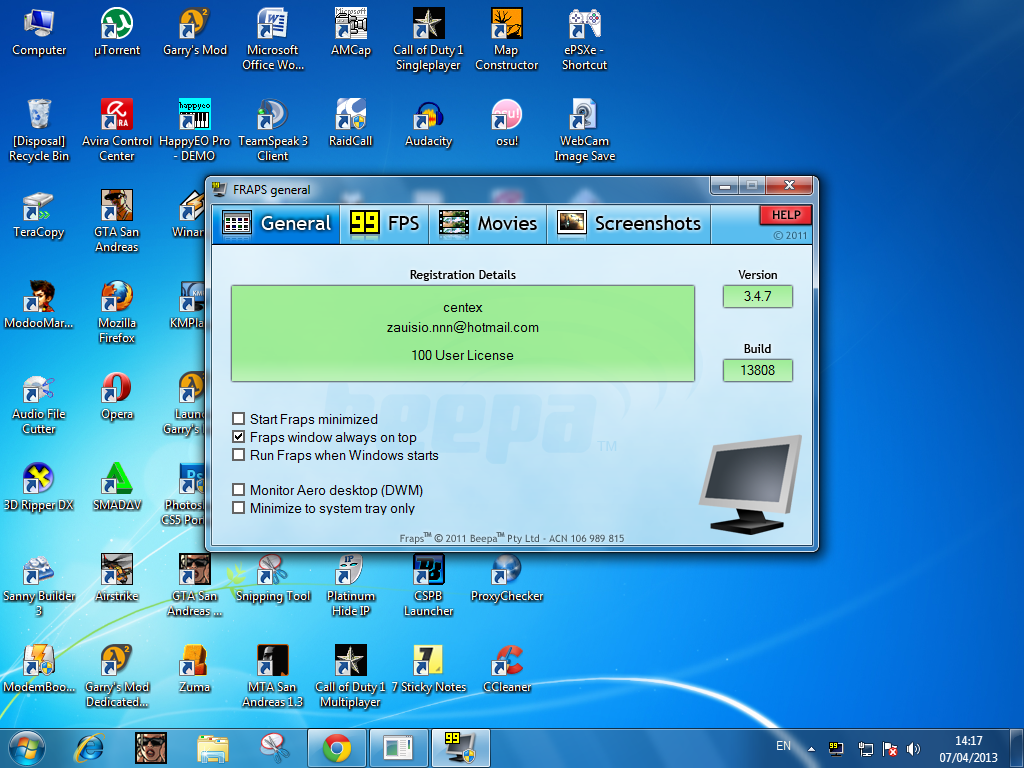
Task: Launch Google Chrome from the taskbar
Action: tap(337, 747)
